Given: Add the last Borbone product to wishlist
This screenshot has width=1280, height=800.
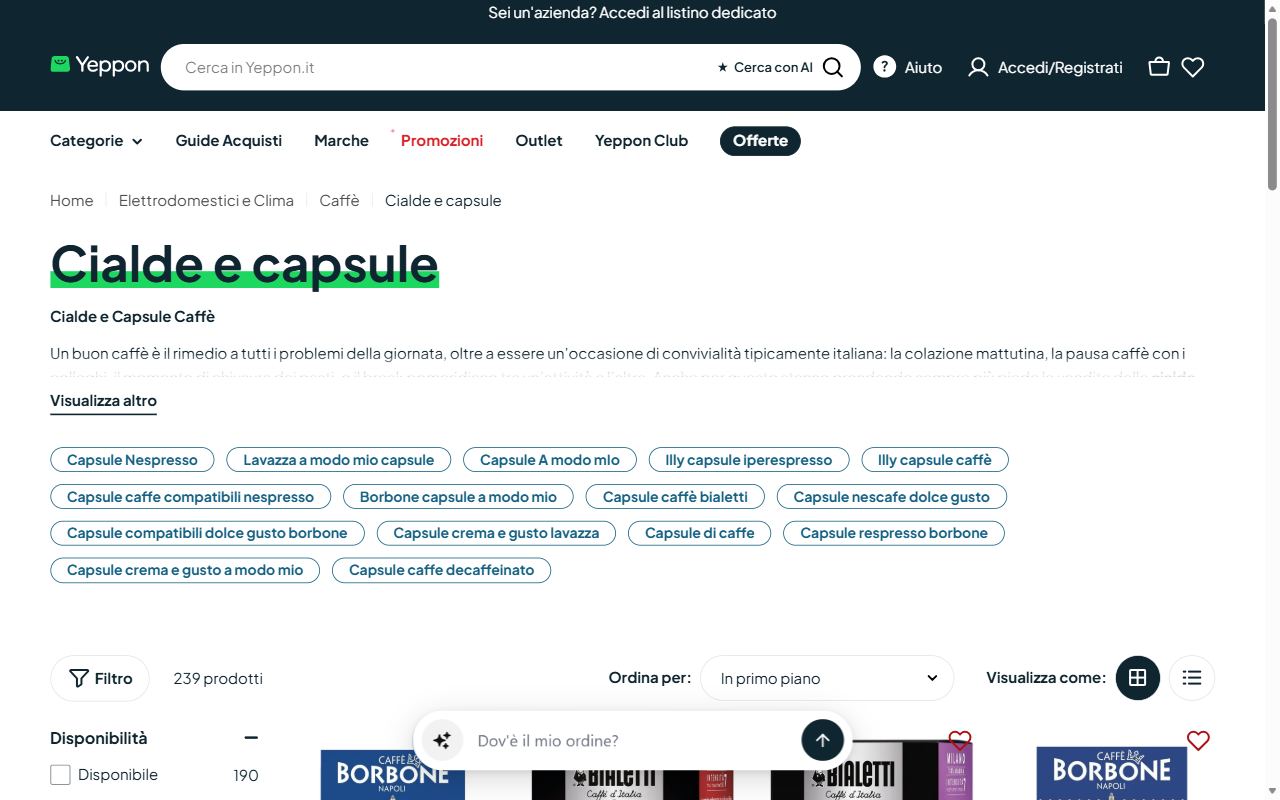Looking at the screenshot, I should [x=1198, y=741].
